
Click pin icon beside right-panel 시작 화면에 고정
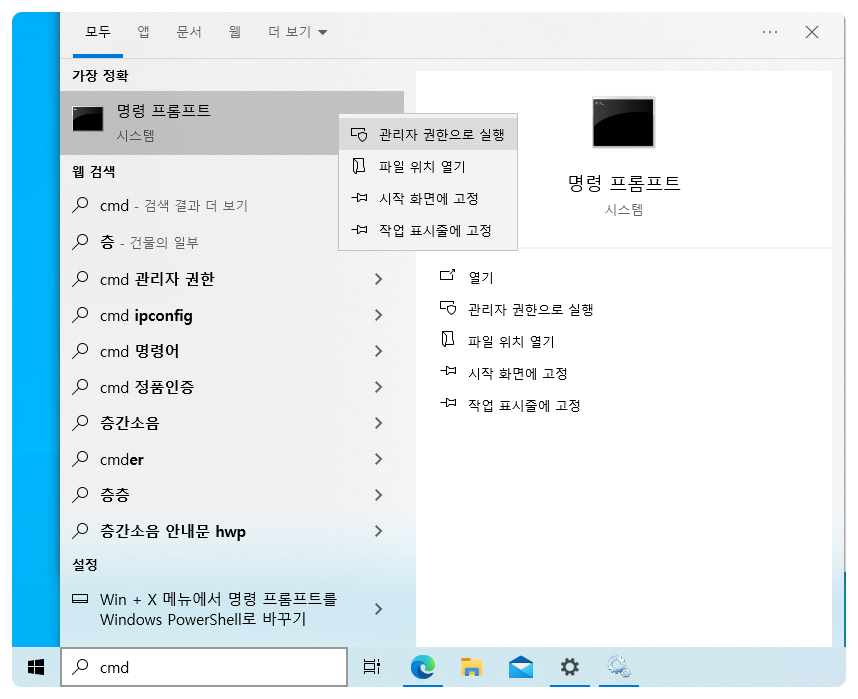pos(448,371)
